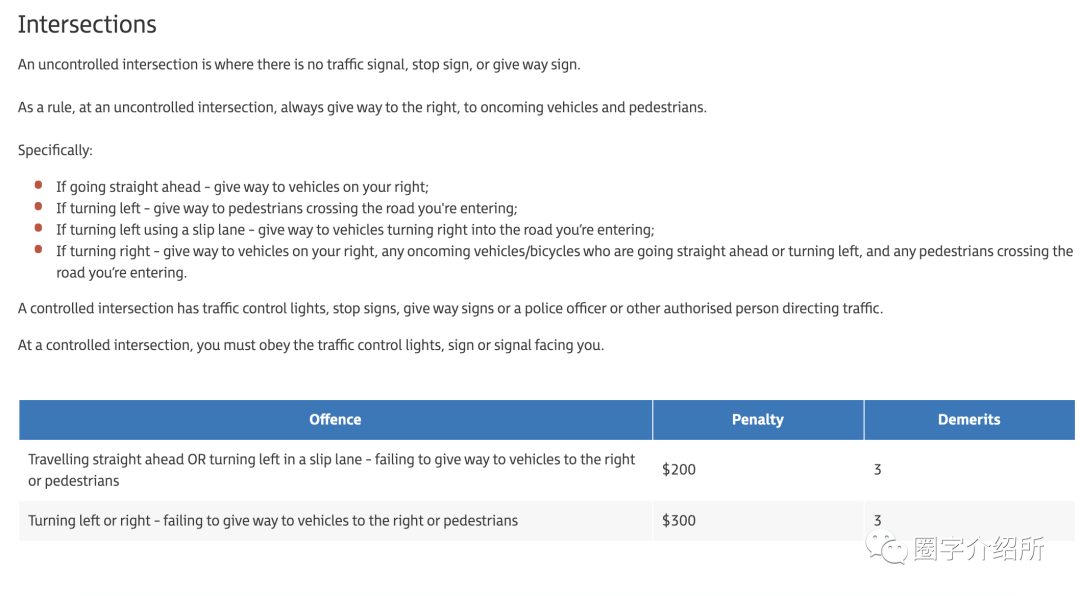Click the bullet beside 'If turning left - give way to pedestrians'
The height and width of the screenshot is (596, 1080).
coord(38,207)
